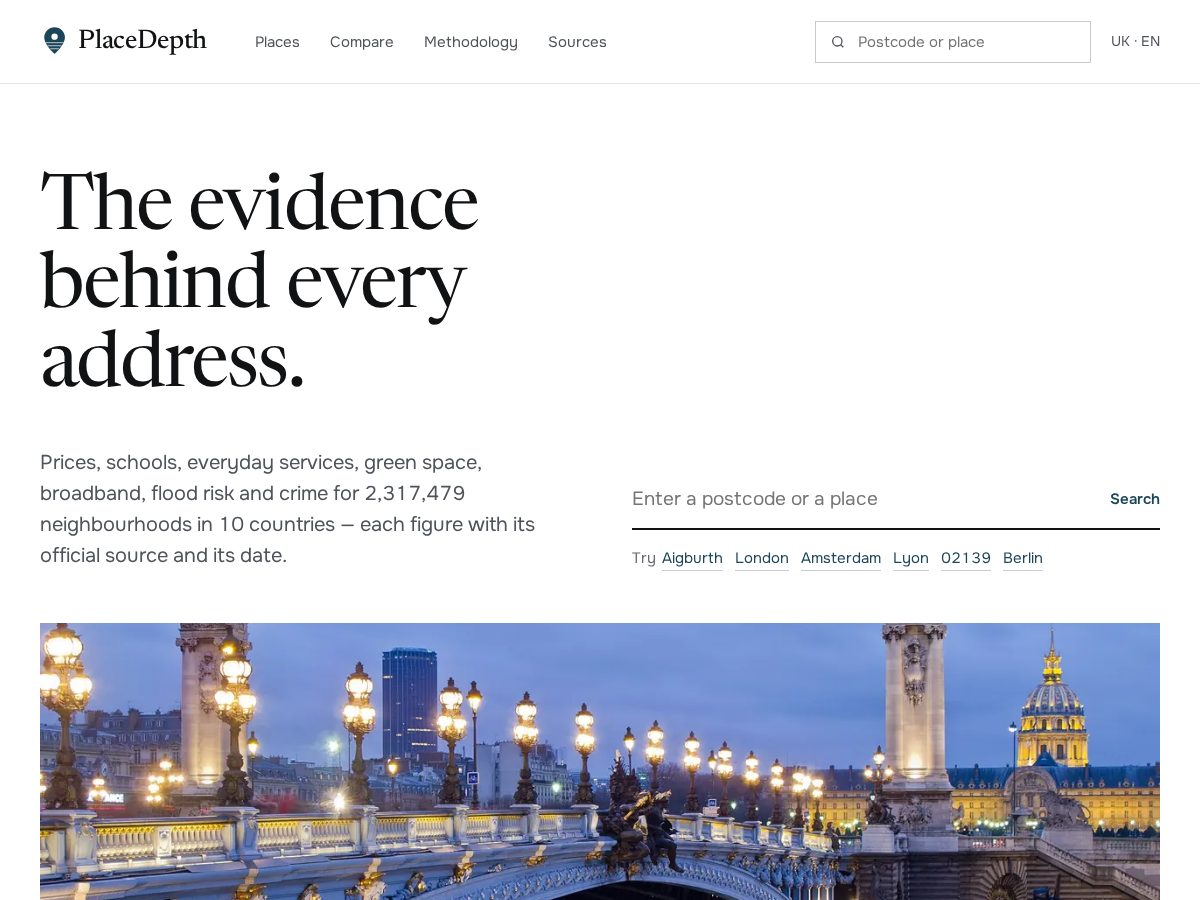Try the Aigburth example link

(x=692, y=558)
